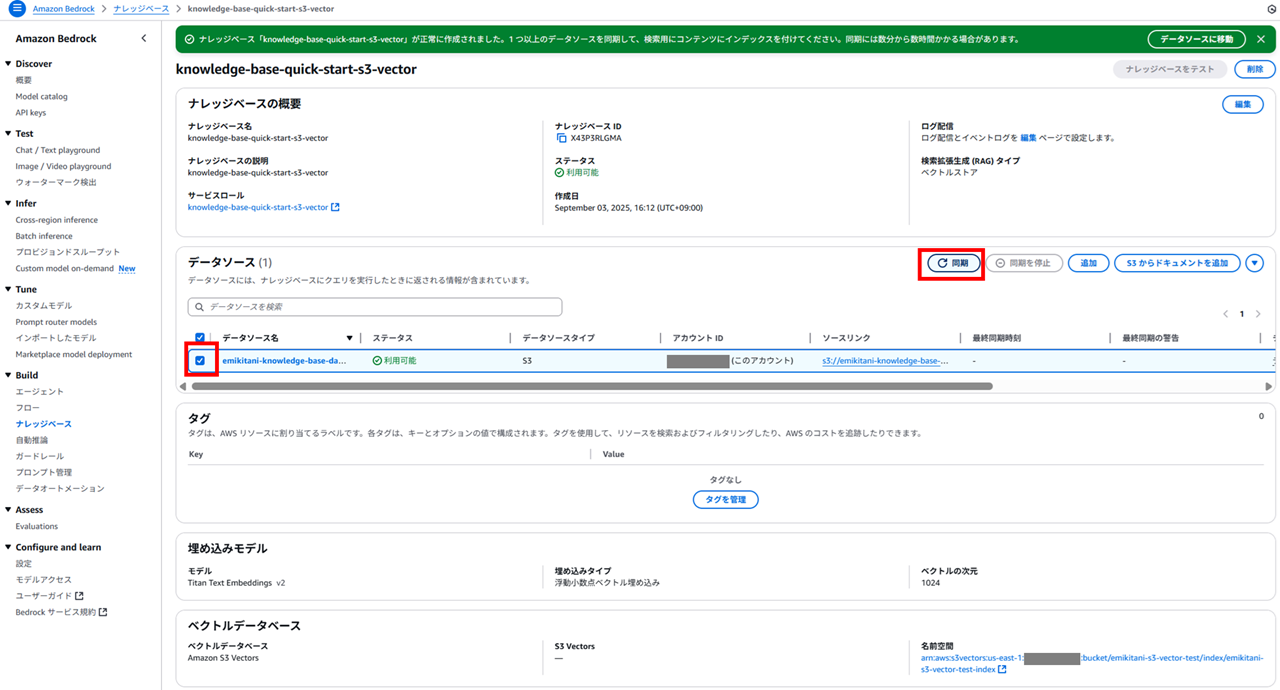
Task: Click the info icon at top-right corner
Action: pyautogui.click(x=1272, y=8)
